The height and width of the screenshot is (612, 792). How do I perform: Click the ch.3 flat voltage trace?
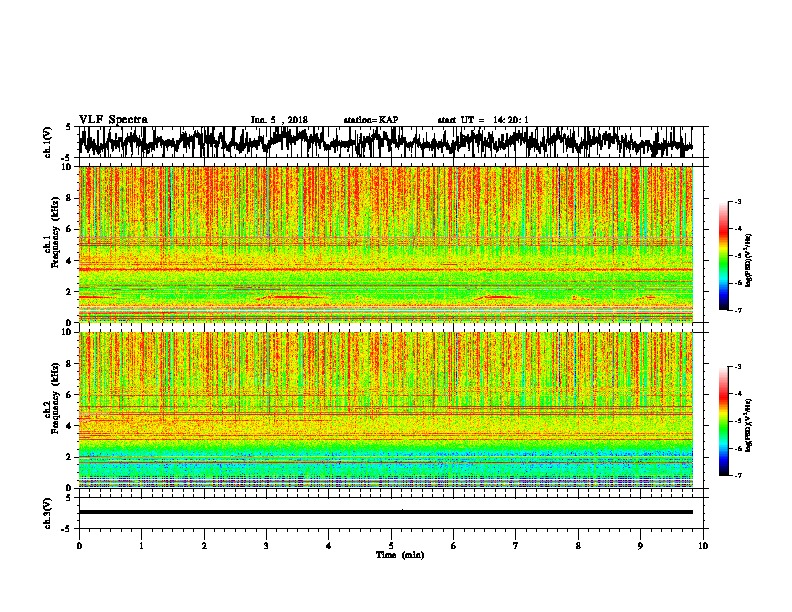(385, 512)
